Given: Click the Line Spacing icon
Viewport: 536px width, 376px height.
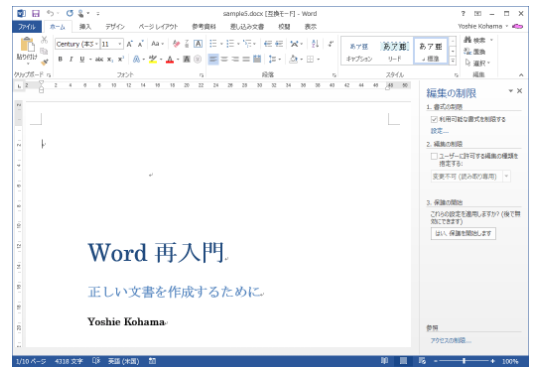Looking at the screenshot, I should pos(272,59).
